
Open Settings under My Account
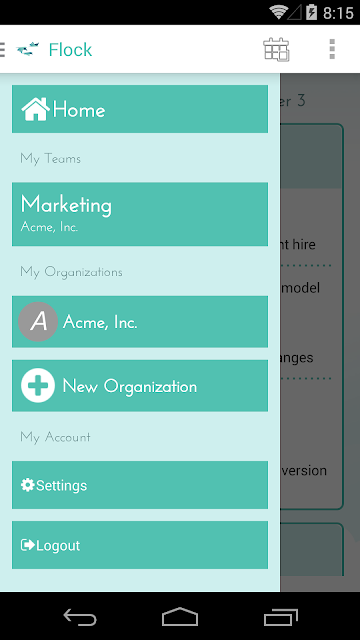pos(140,485)
